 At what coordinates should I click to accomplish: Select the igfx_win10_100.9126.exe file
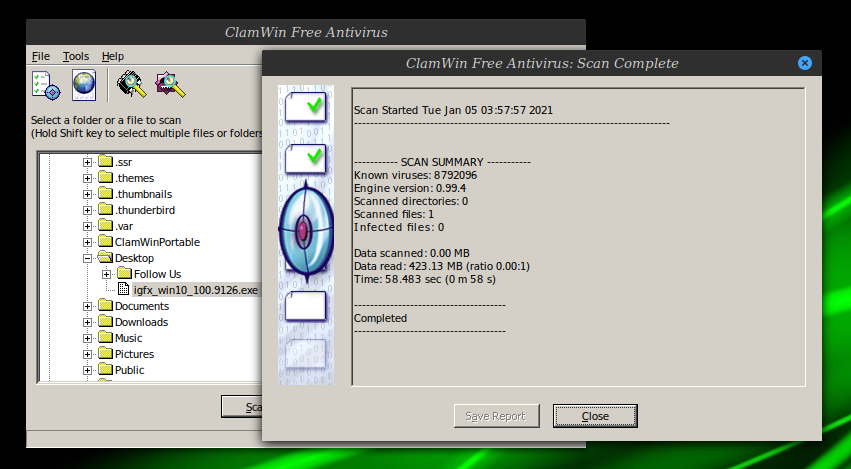coord(196,290)
